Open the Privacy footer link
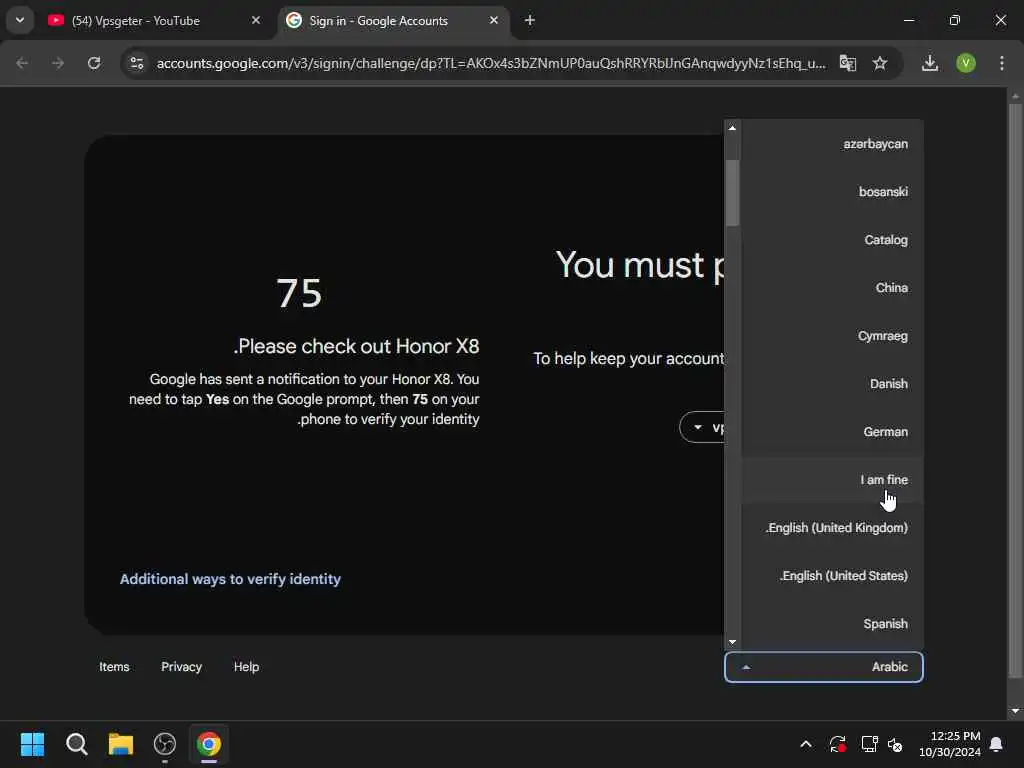This screenshot has height=768, width=1024. (182, 667)
